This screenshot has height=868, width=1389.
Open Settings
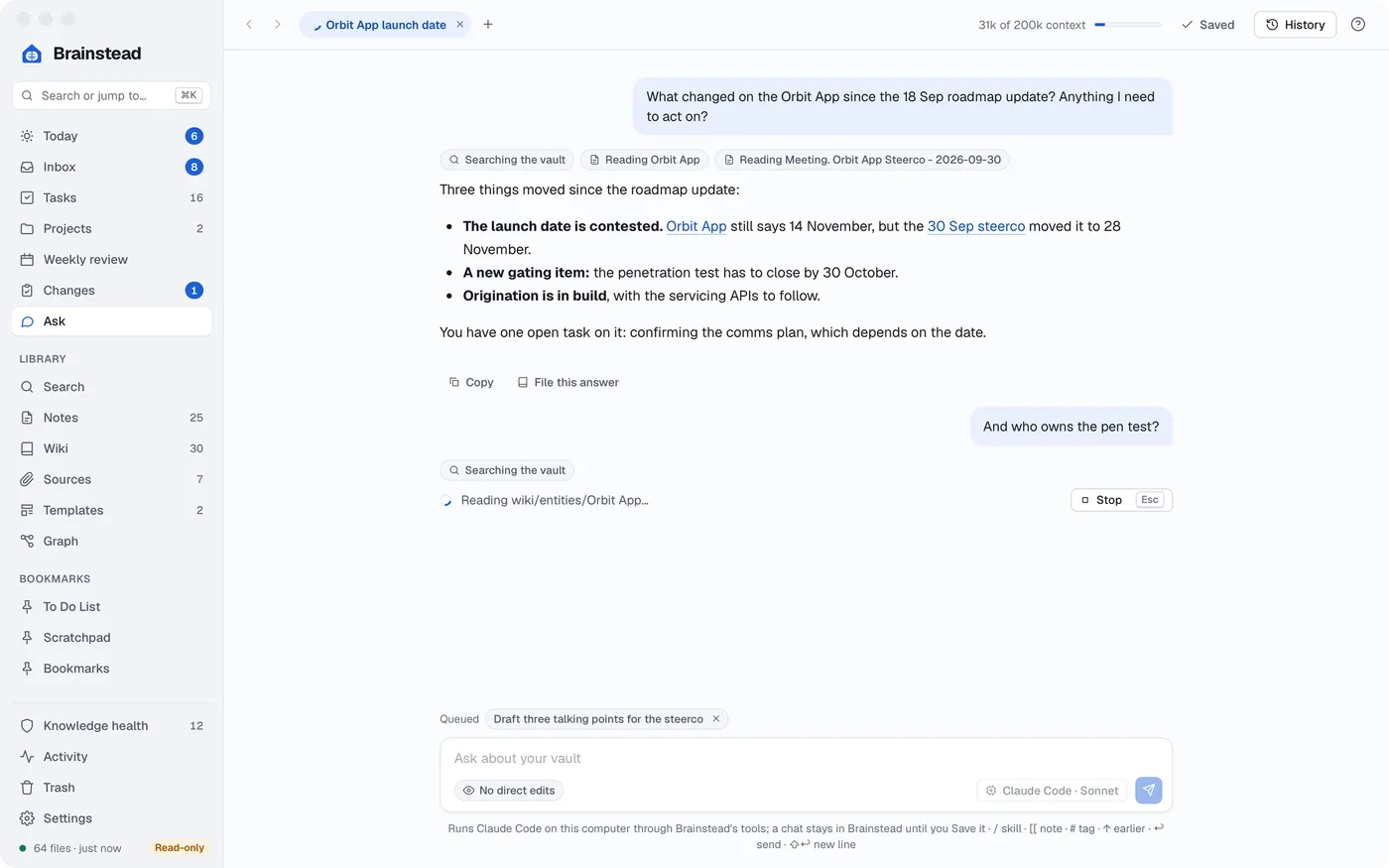click(112, 817)
